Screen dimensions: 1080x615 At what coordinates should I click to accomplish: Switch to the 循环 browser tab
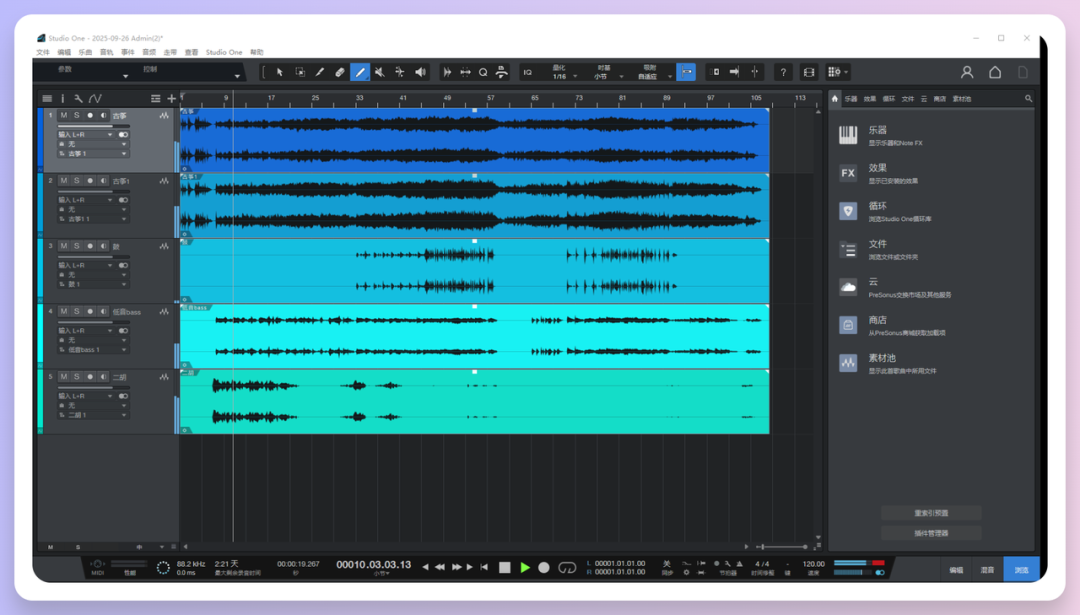pyautogui.click(x=889, y=99)
